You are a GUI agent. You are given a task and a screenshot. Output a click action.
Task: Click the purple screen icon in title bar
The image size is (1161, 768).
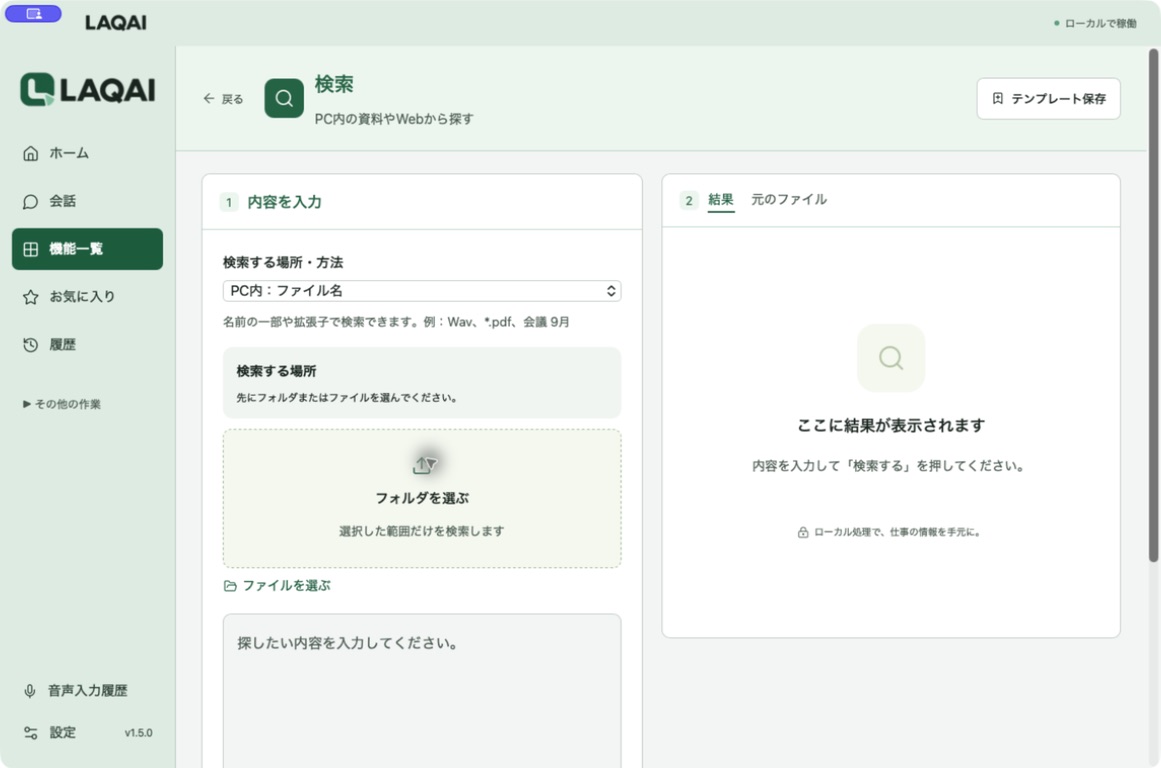click(33, 13)
